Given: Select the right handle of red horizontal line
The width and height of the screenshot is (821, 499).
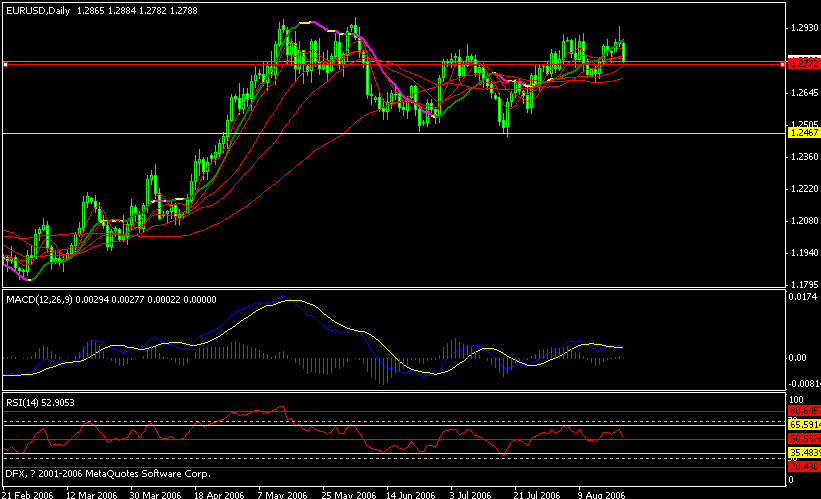Looking at the screenshot, I should click(x=783, y=64).
